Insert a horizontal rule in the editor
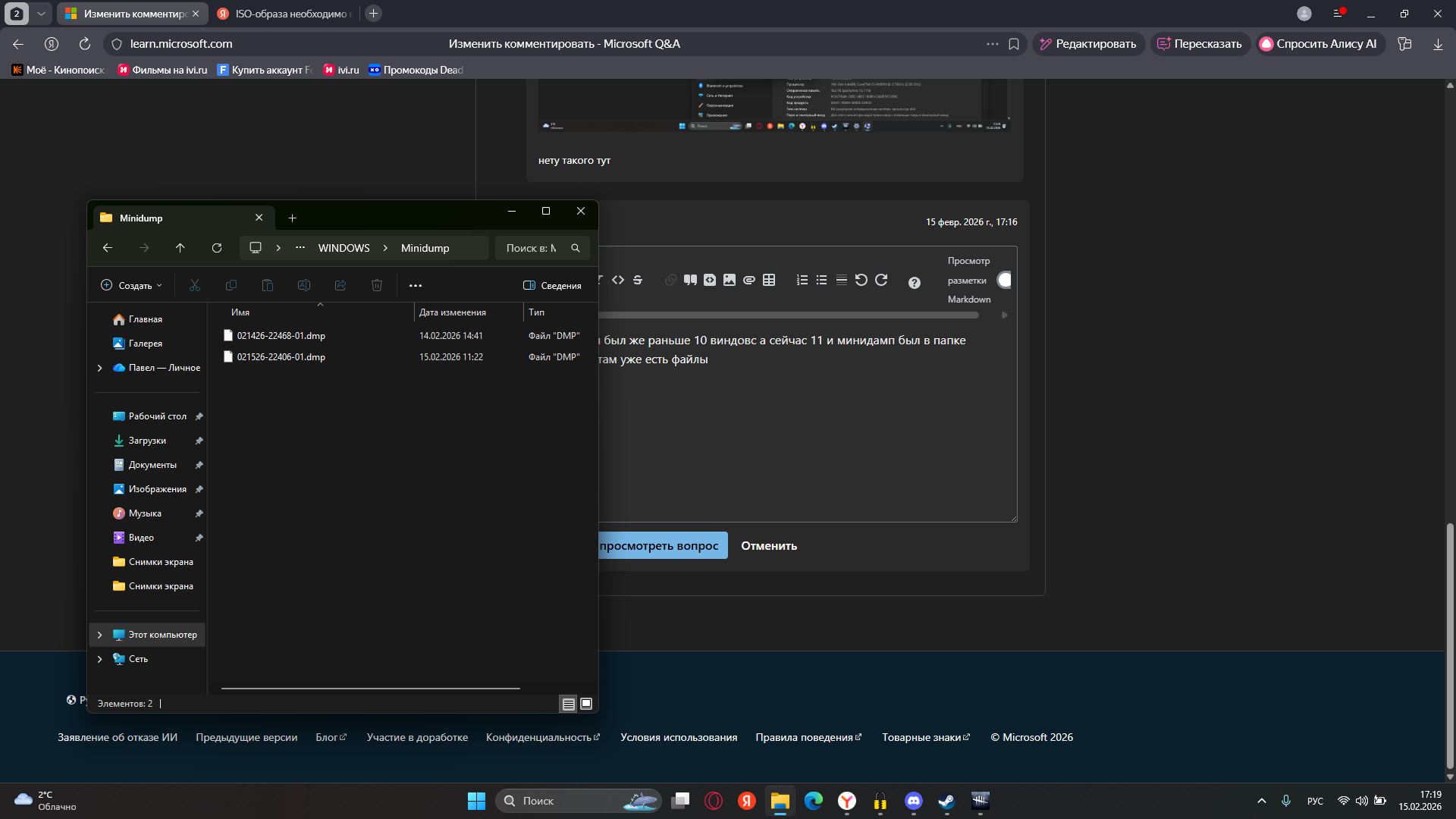1456x819 pixels. tap(842, 280)
